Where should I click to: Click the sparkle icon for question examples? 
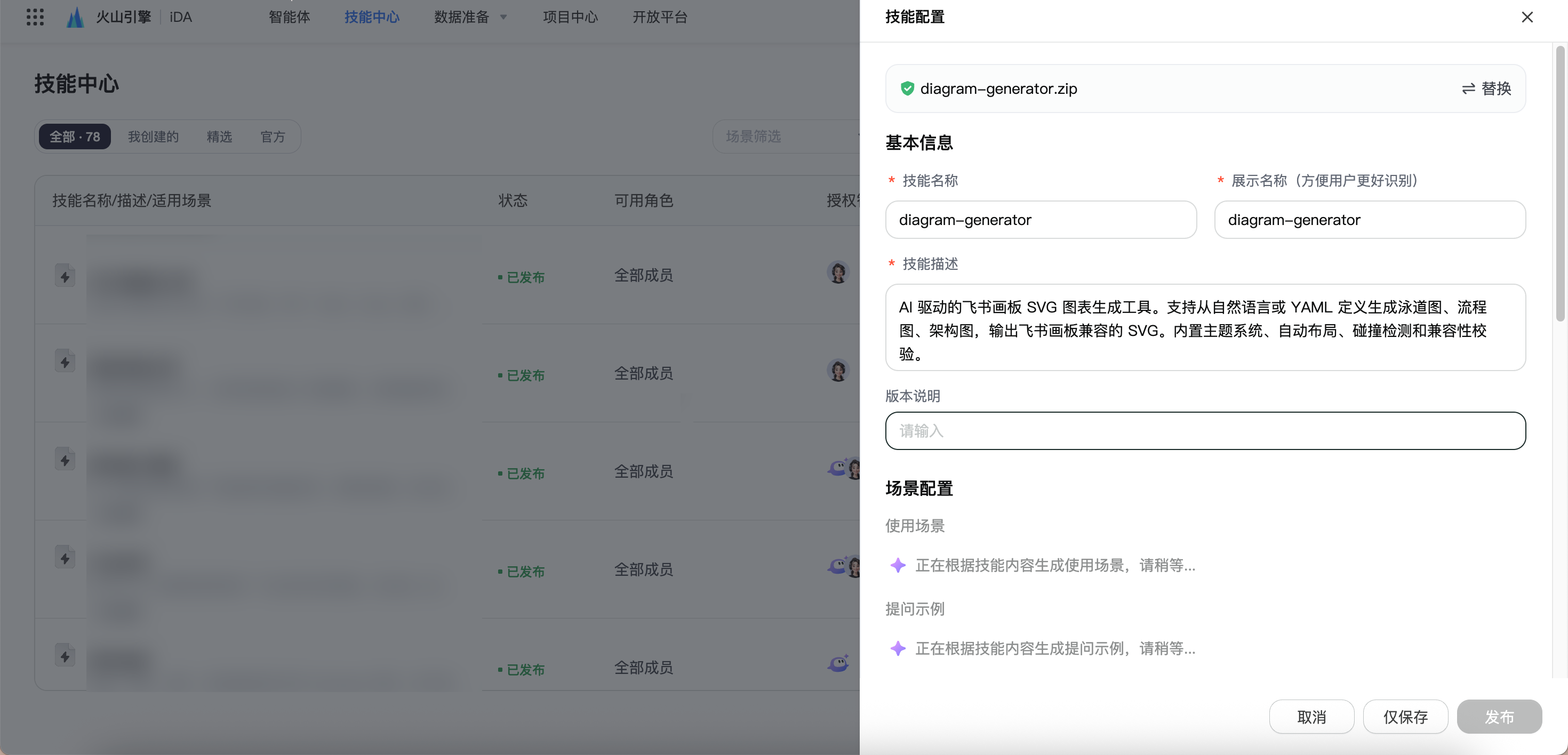click(x=898, y=648)
